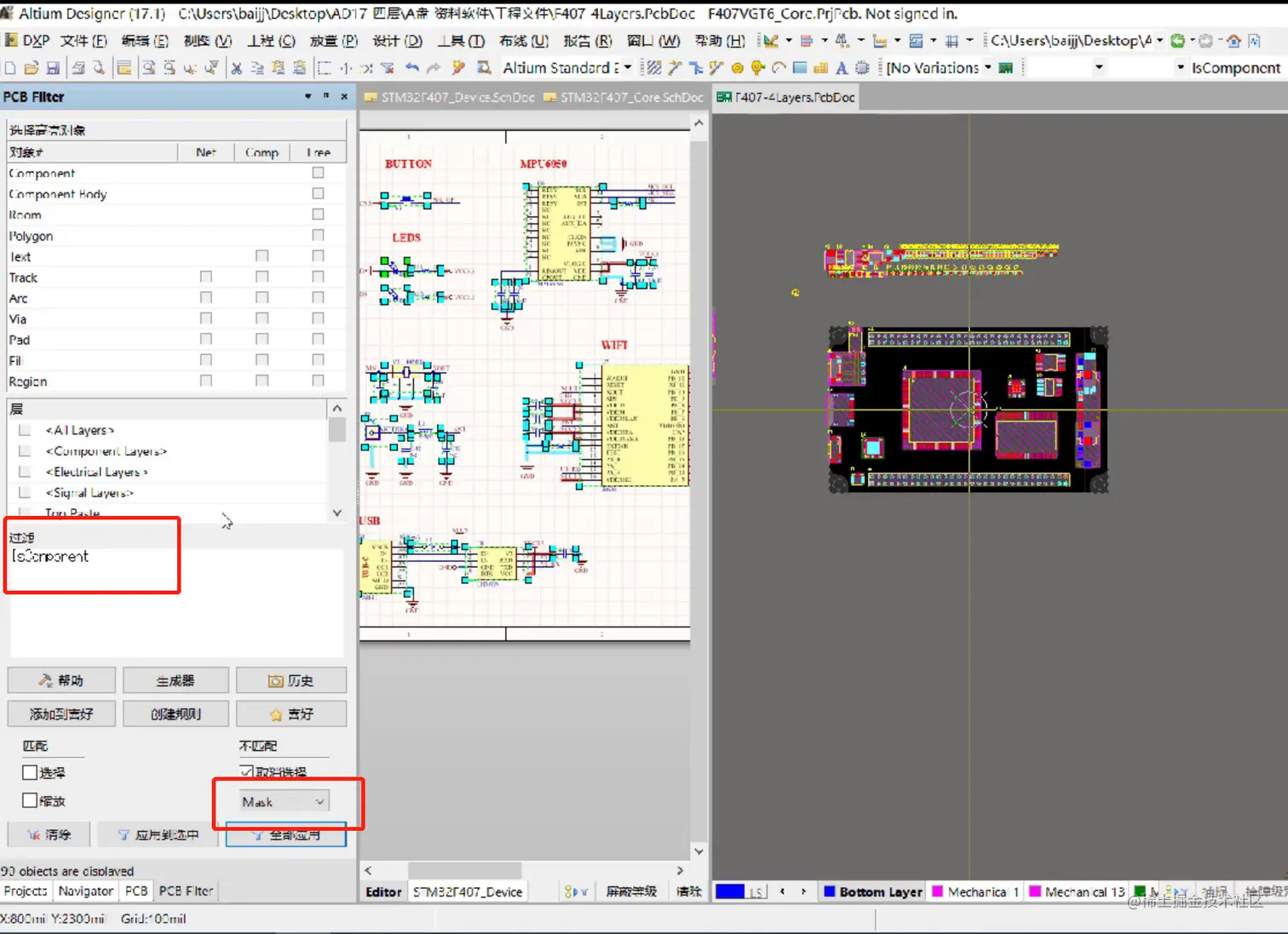Open the 文件 (F) menu
The image size is (1288, 934).
click(x=83, y=41)
